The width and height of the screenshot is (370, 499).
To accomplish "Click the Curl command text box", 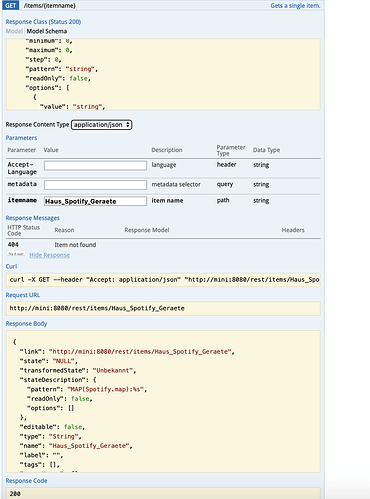I will point(163,280).
